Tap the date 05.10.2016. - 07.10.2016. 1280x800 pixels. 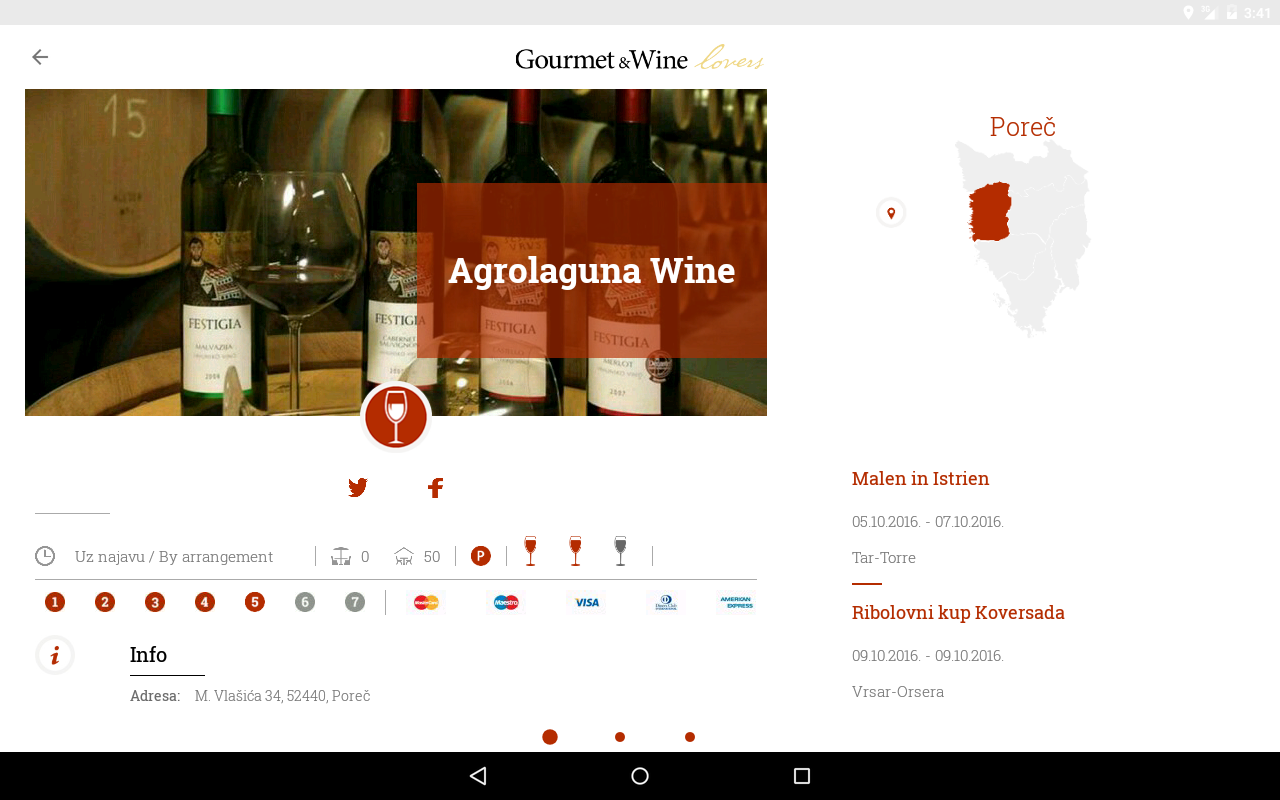tap(928, 521)
